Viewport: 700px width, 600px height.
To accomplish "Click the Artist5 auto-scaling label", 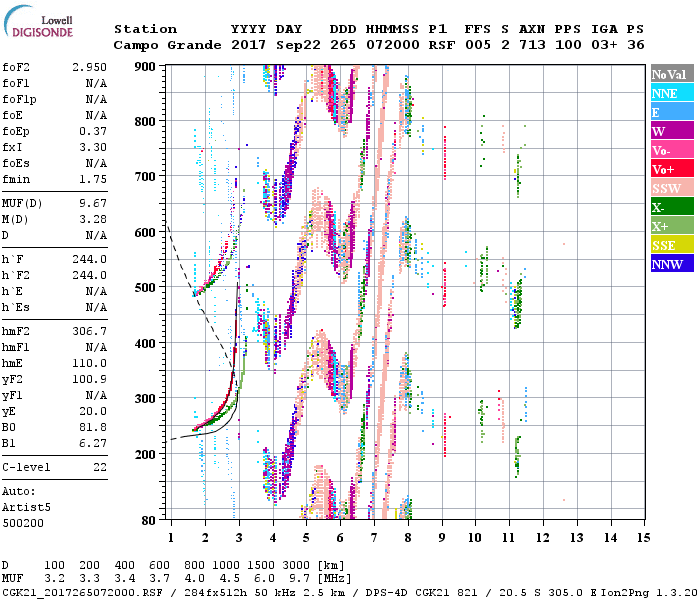I will pos(30,507).
